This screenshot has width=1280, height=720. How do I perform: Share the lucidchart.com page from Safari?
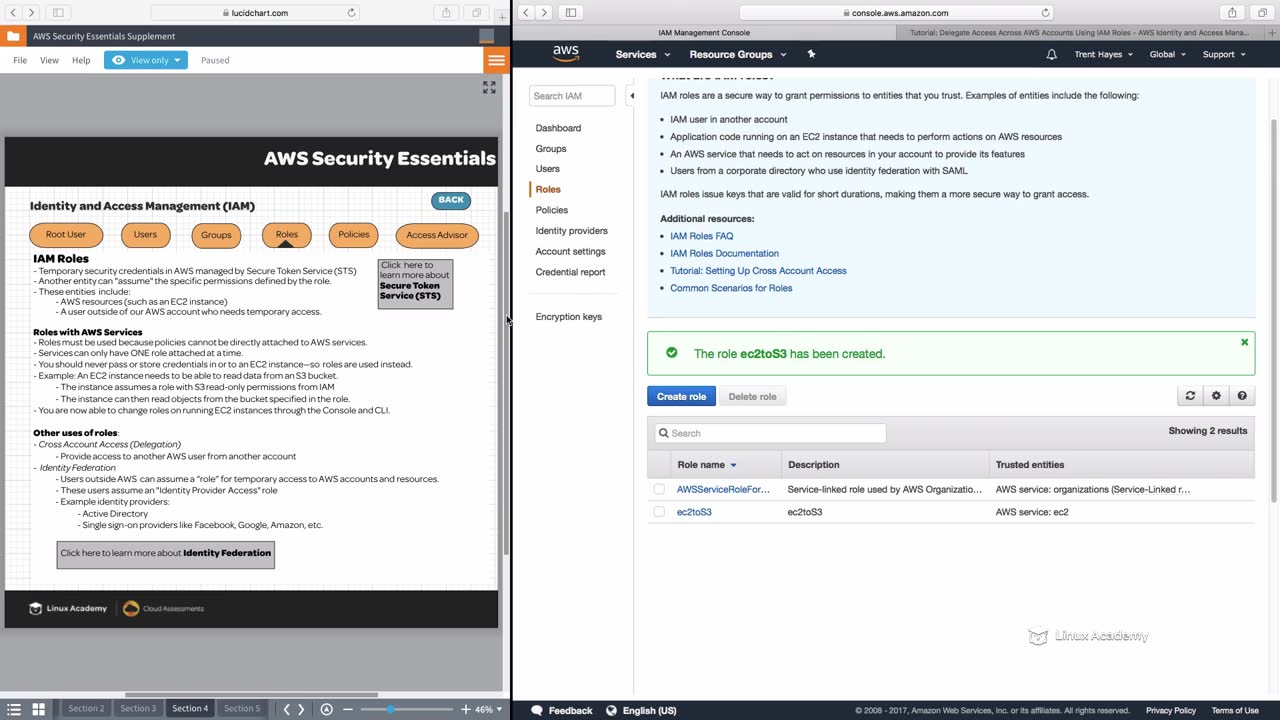(x=446, y=13)
